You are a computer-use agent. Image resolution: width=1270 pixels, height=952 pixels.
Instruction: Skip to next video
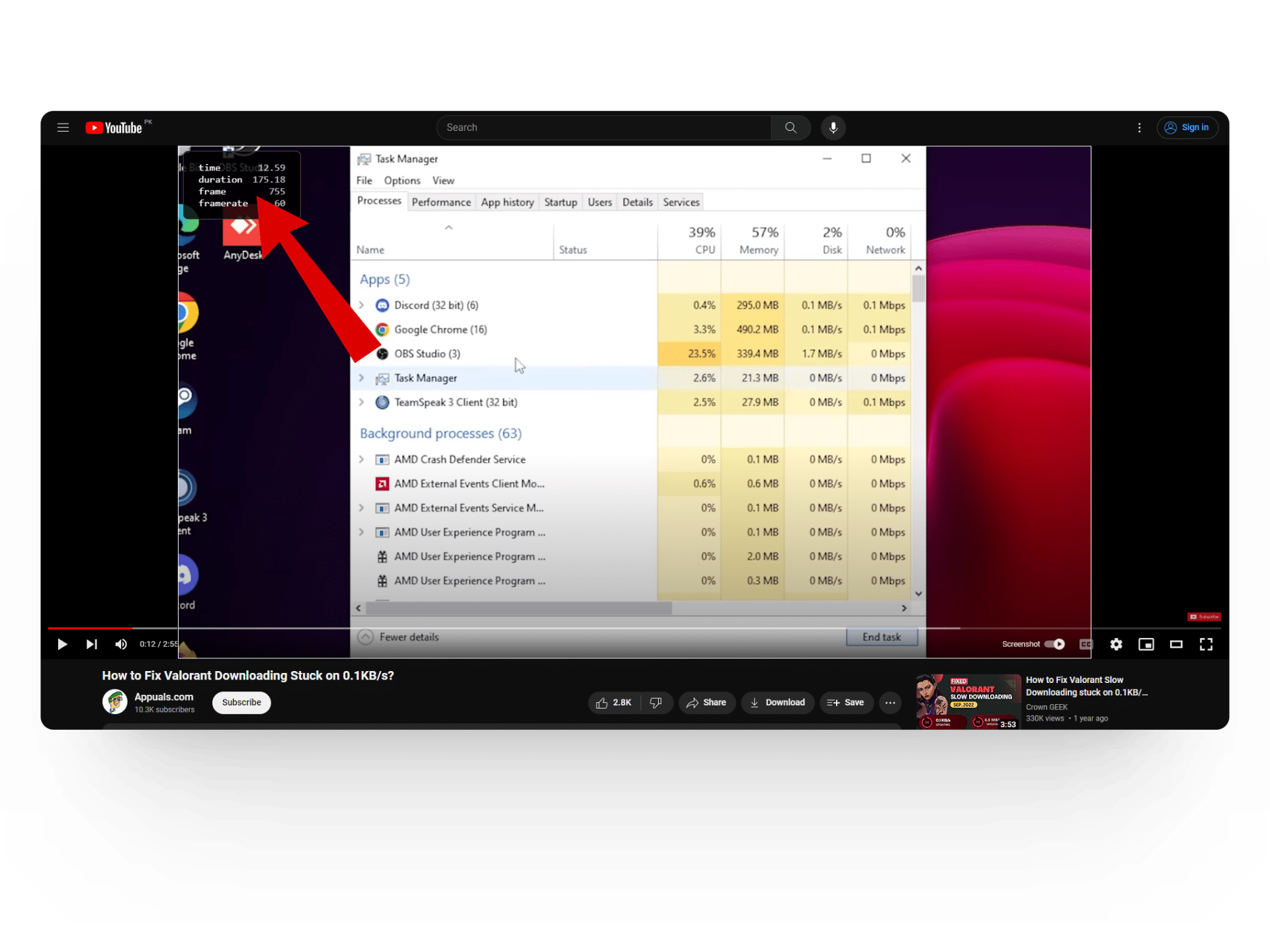point(91,644)
